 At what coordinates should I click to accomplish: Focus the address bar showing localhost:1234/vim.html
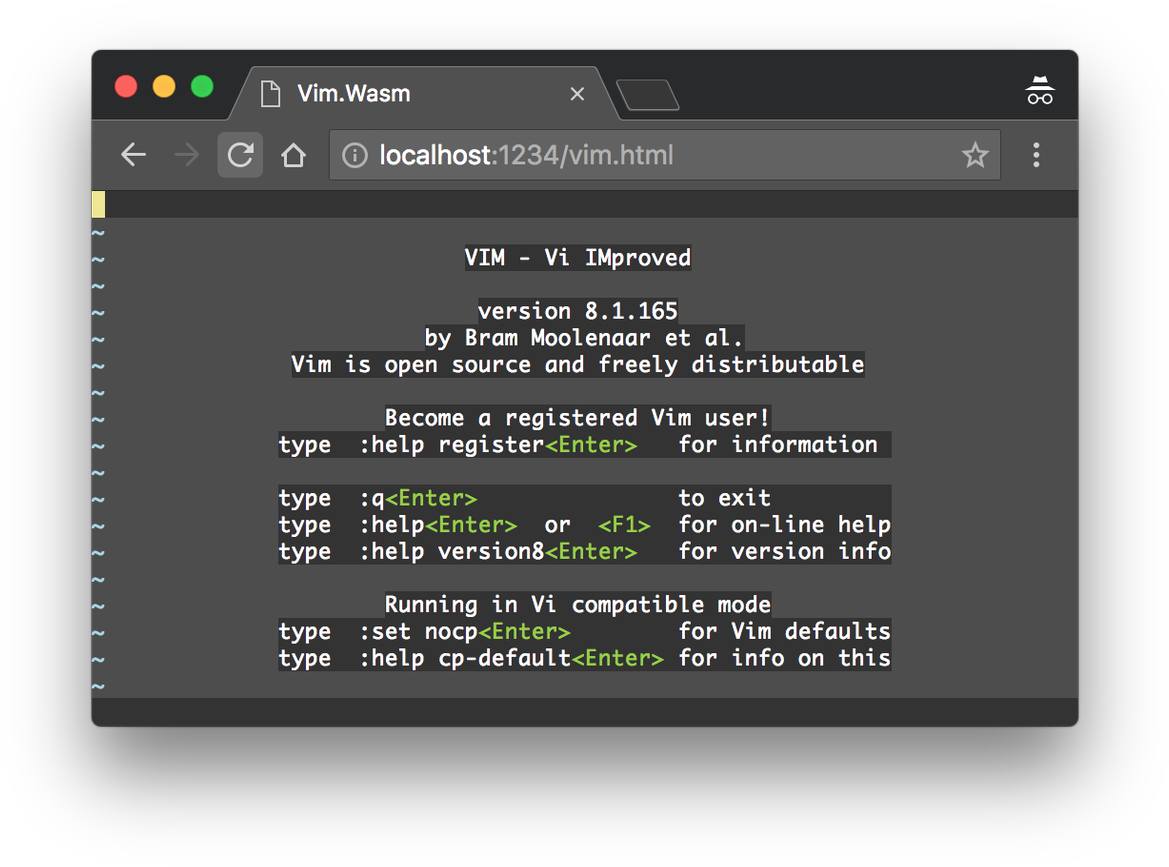[x=664, y=155]
